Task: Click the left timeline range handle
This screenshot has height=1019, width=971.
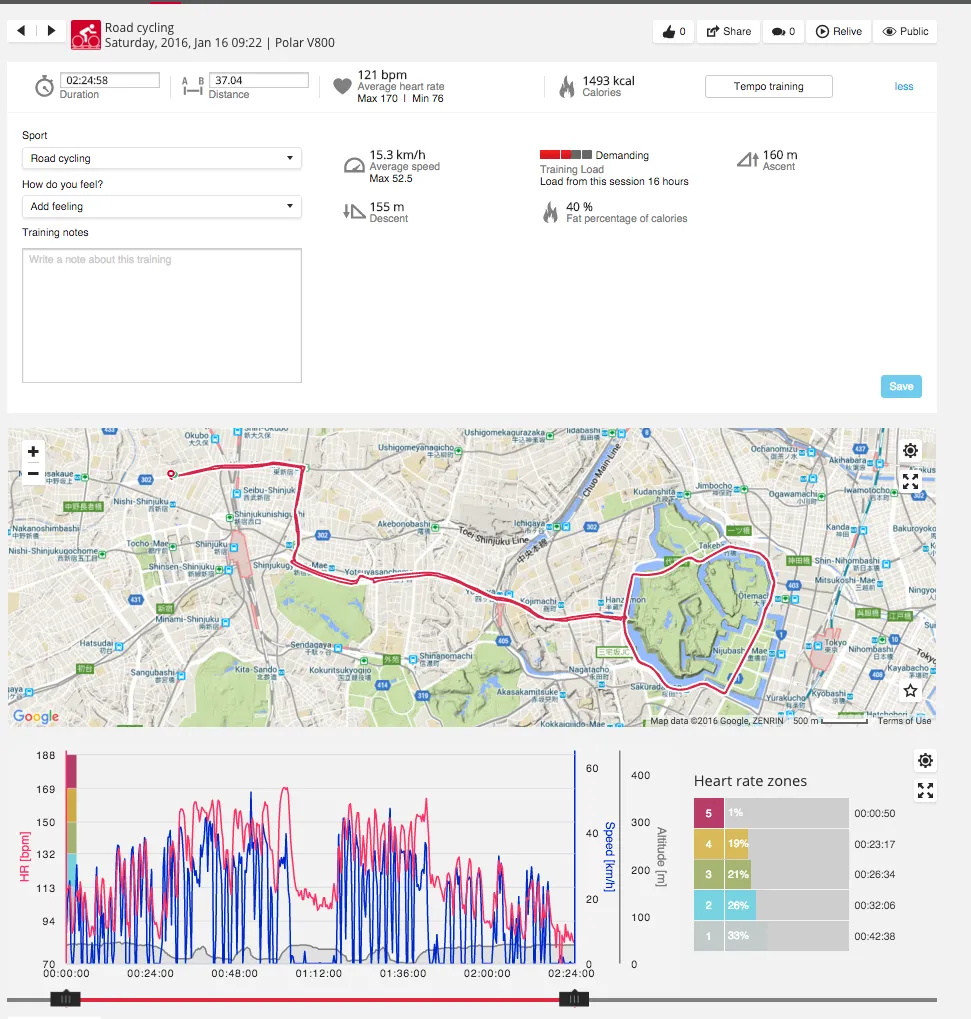Action: [66, 998]
